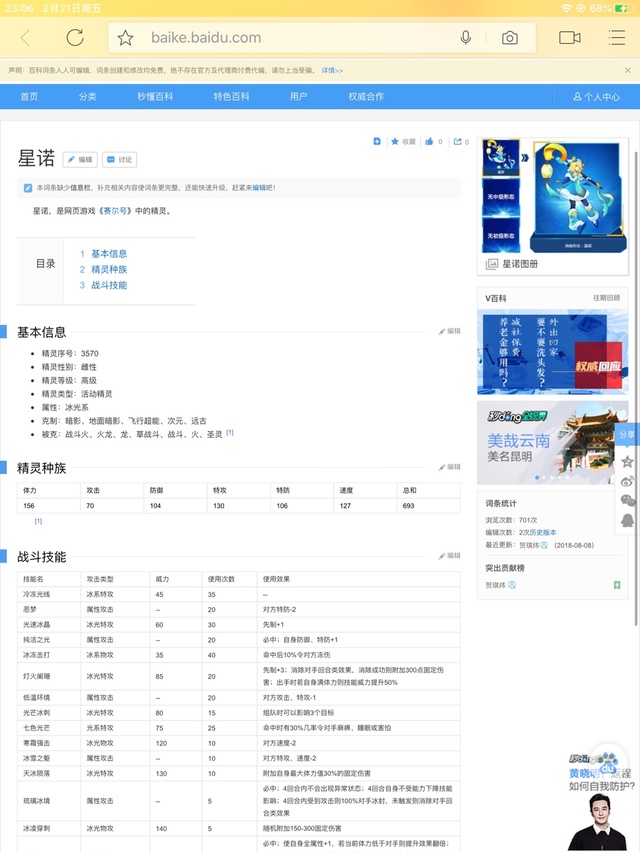640x853 pixels.
Task: Open the 美哉云南 美名昆明 banner
Action: (x=552, y=443)
